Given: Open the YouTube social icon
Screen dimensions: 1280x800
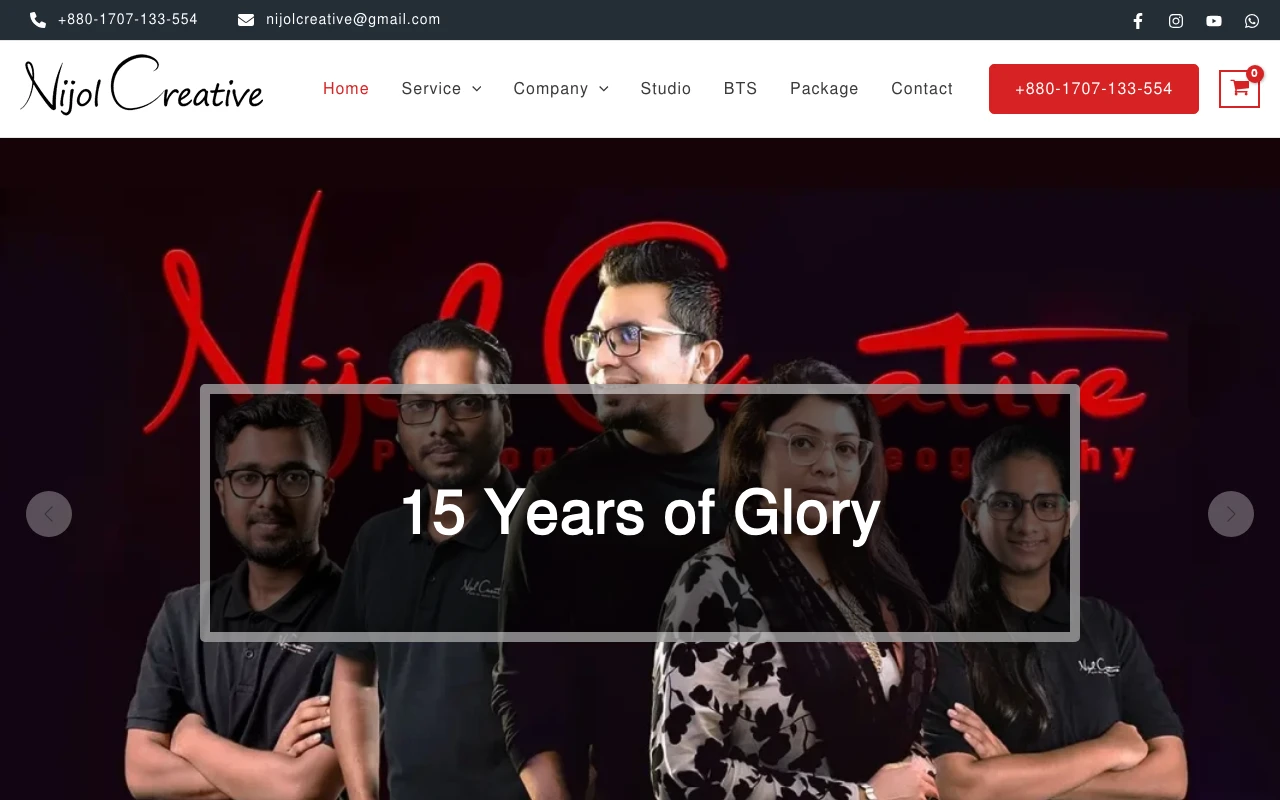Looking at the screenshot, I should 1214,20.
